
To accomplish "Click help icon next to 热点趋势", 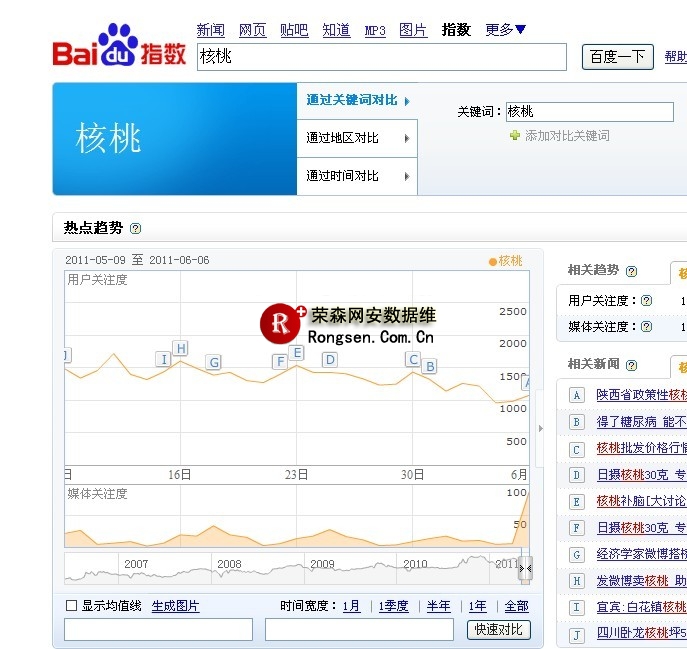I will [x=136, y=228].
